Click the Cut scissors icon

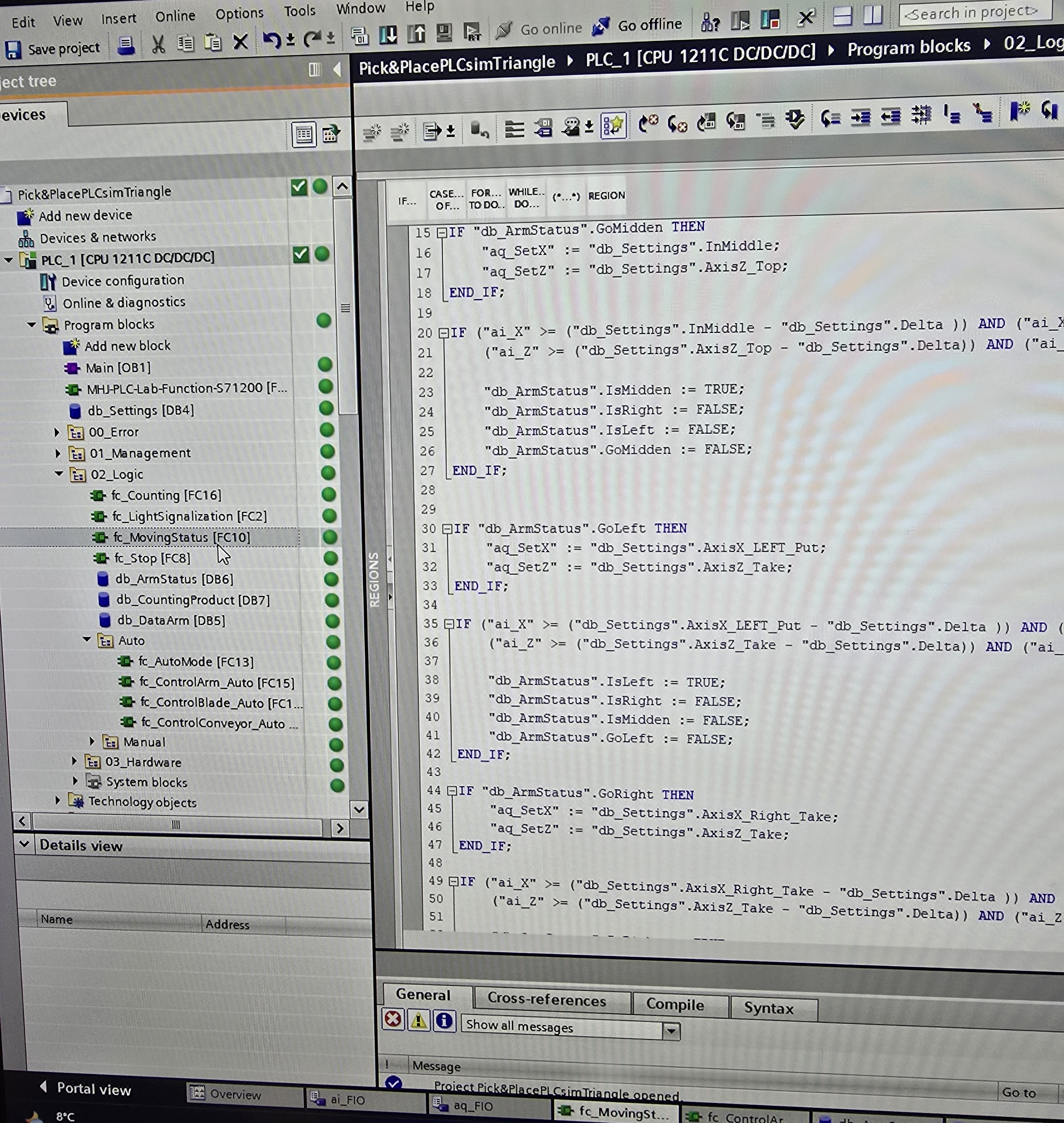pos(158,44)
